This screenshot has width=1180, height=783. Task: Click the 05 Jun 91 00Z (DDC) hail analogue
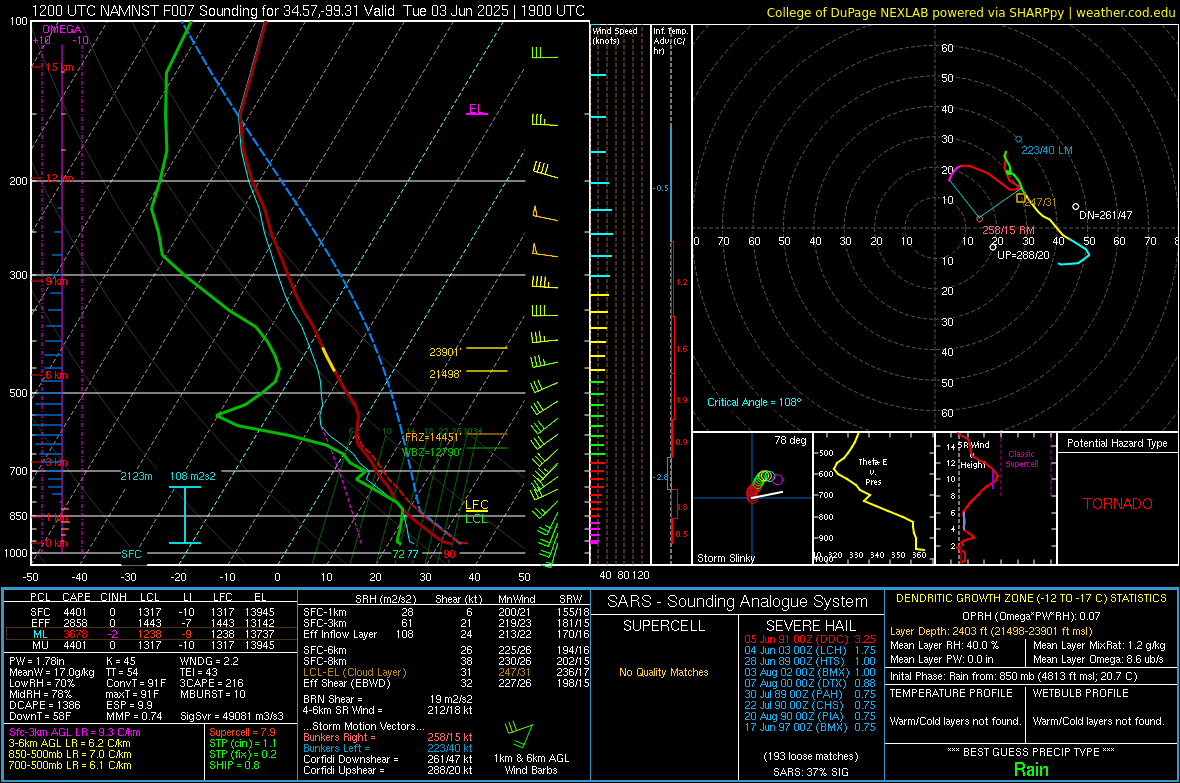810,639
